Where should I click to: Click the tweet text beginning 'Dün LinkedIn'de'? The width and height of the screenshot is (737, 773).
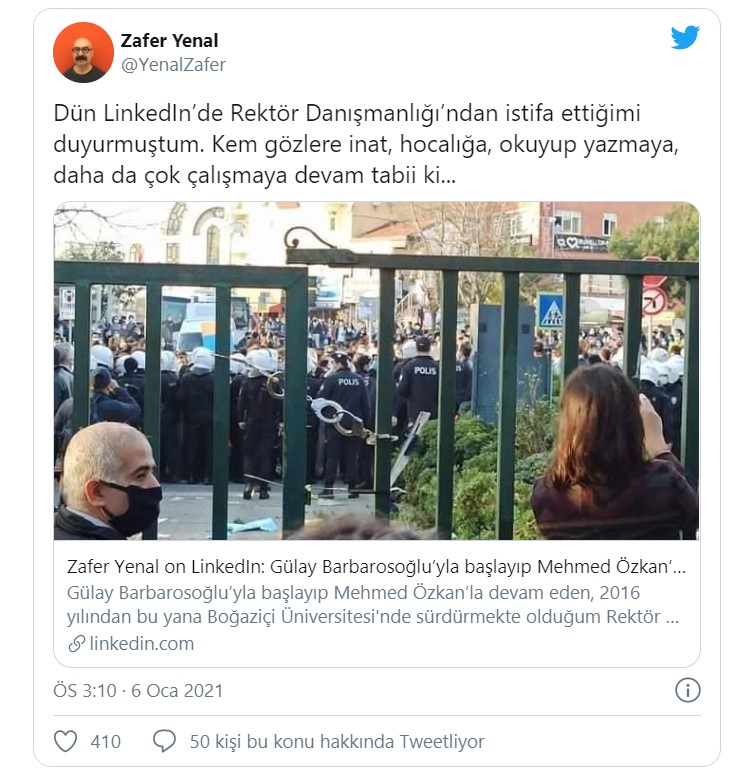[x=366, y=144]
